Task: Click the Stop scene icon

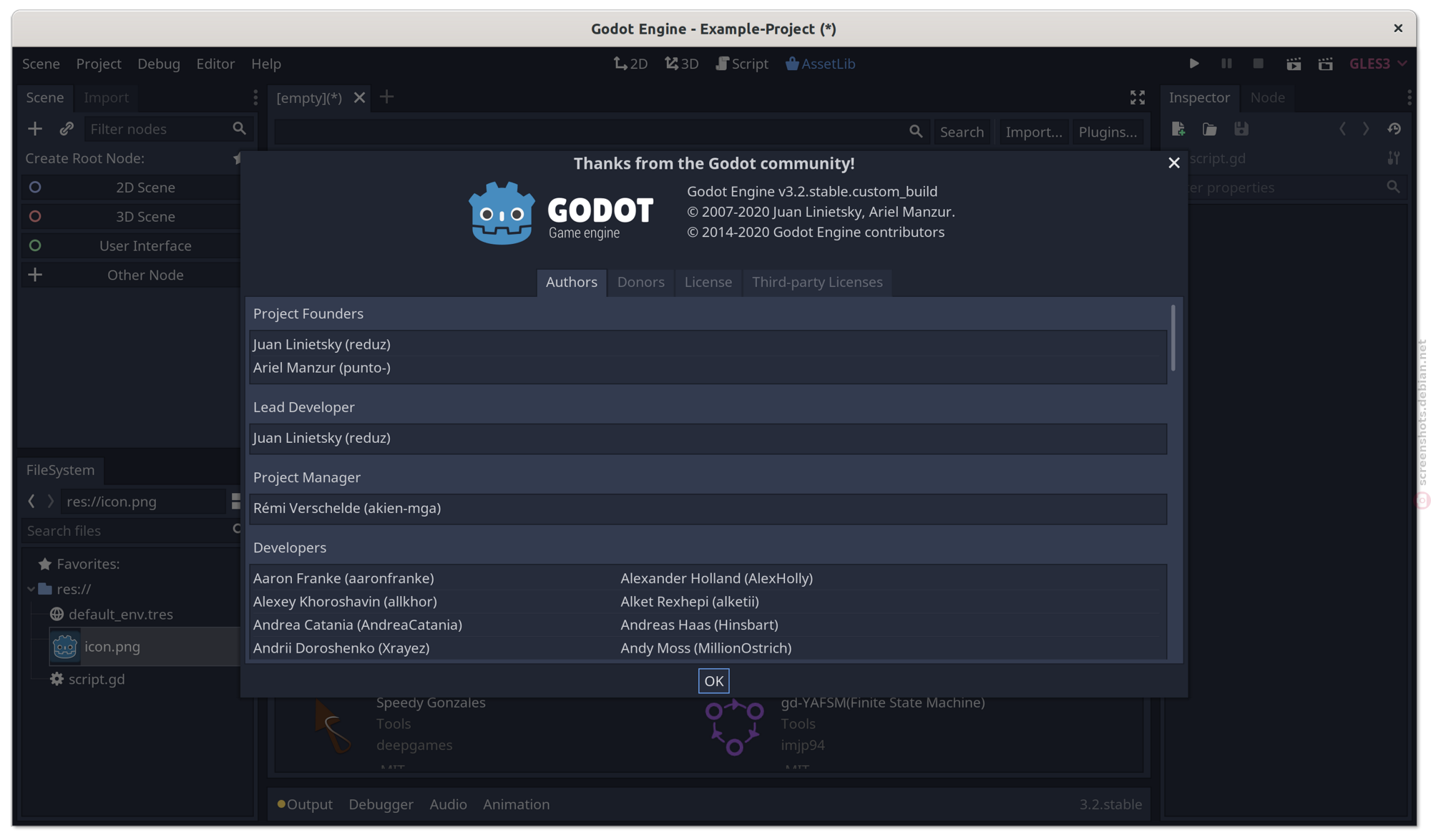Action: pyautogui.click(x=1259, y=64)
